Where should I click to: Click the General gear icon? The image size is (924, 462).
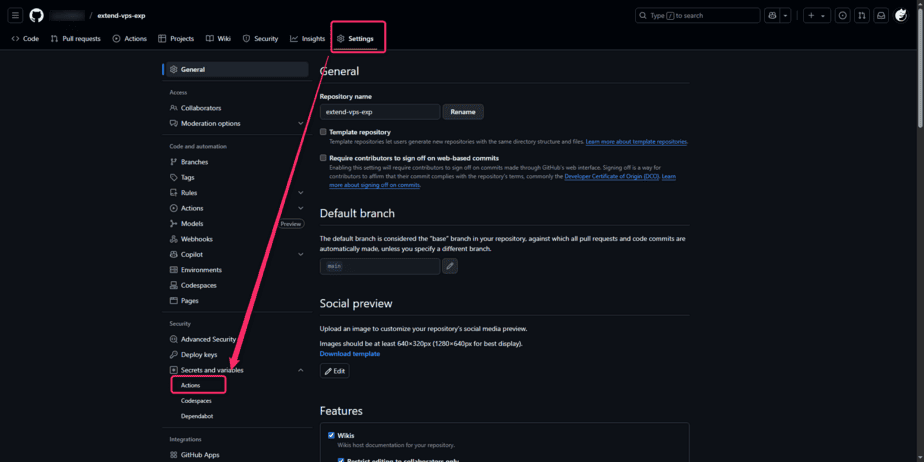point(173,70)
